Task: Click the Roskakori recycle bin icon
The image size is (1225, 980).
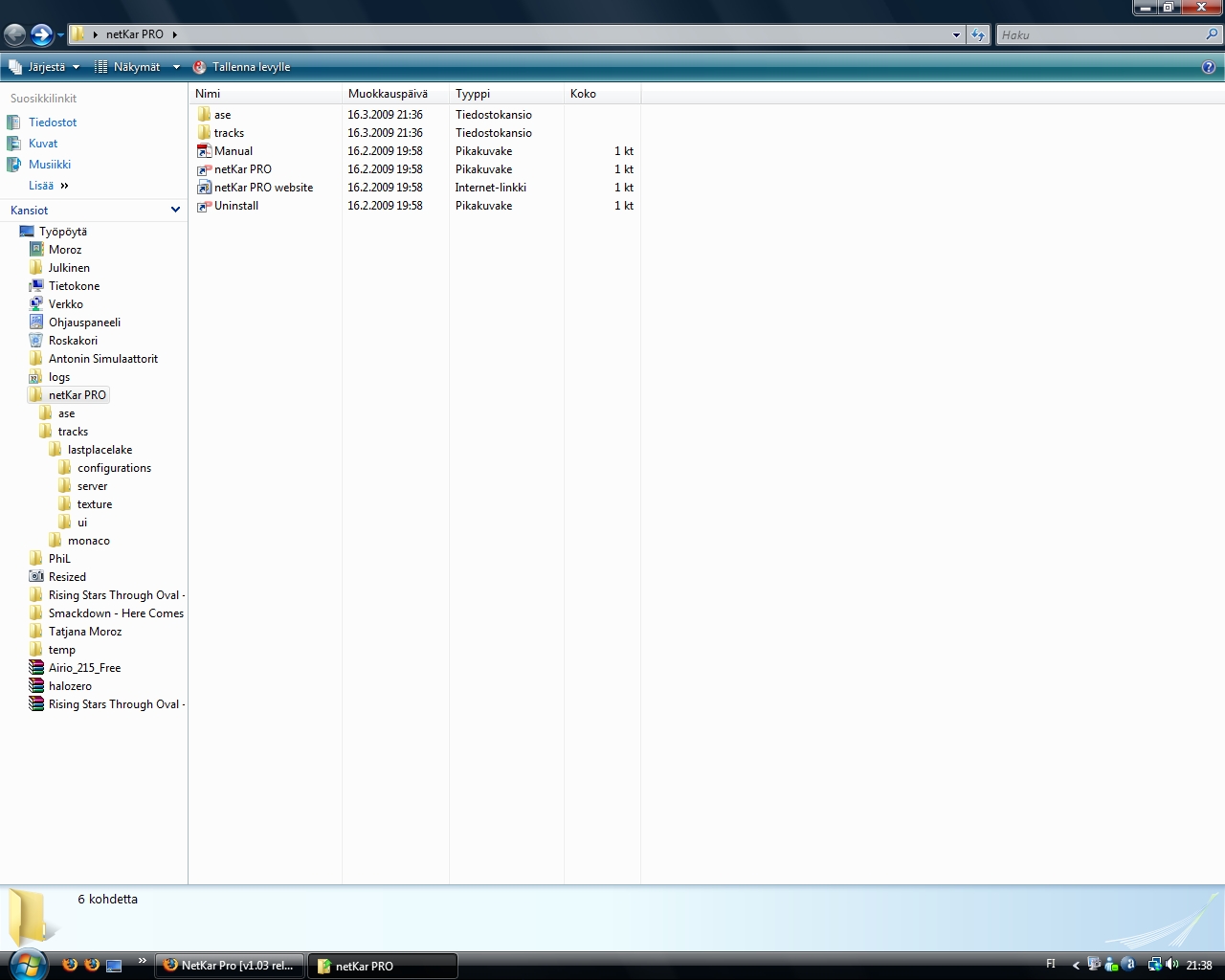Action: tap(36, 341)
